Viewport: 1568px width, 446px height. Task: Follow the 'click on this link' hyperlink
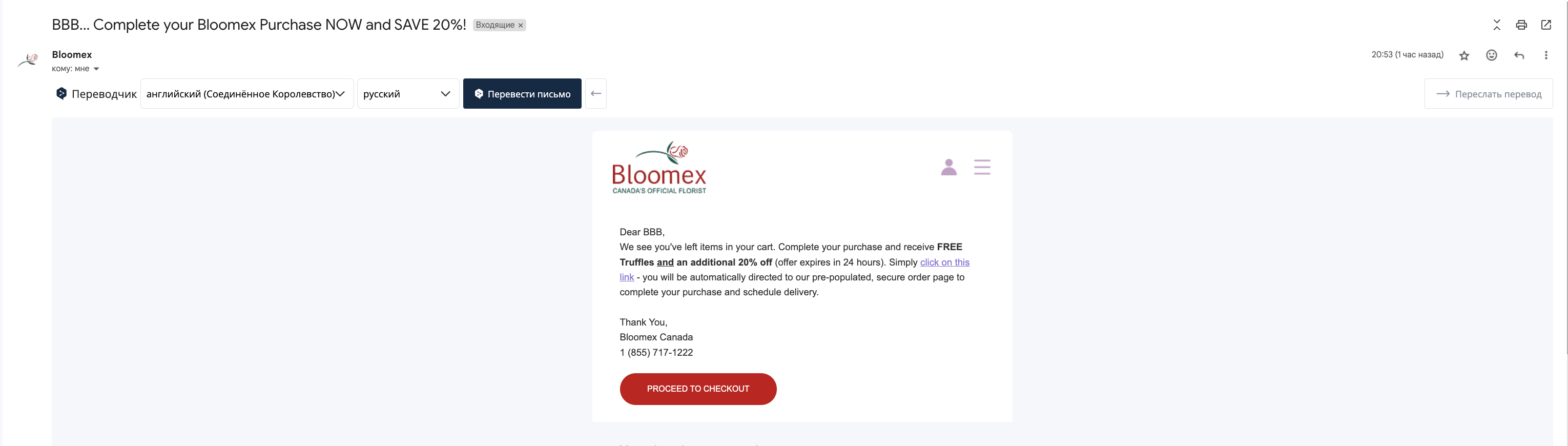945,262
